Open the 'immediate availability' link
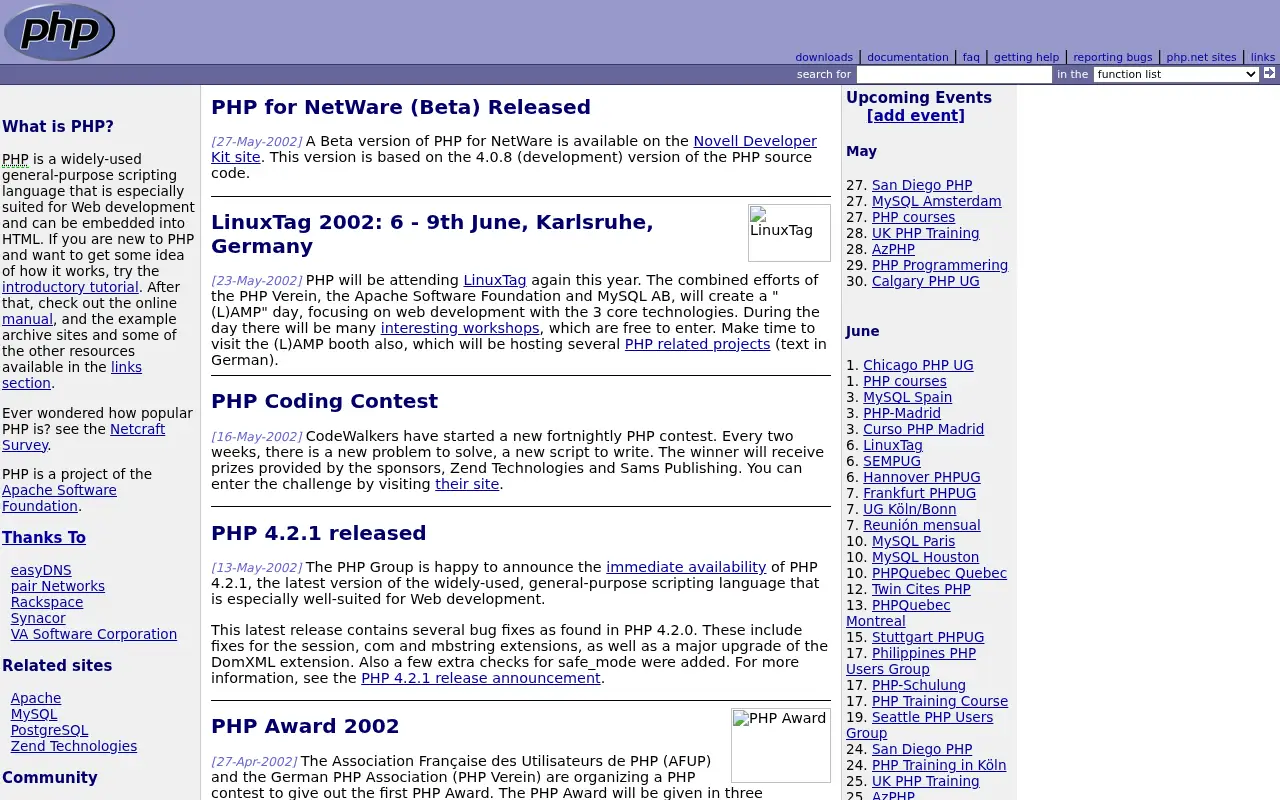 point(686,567)
